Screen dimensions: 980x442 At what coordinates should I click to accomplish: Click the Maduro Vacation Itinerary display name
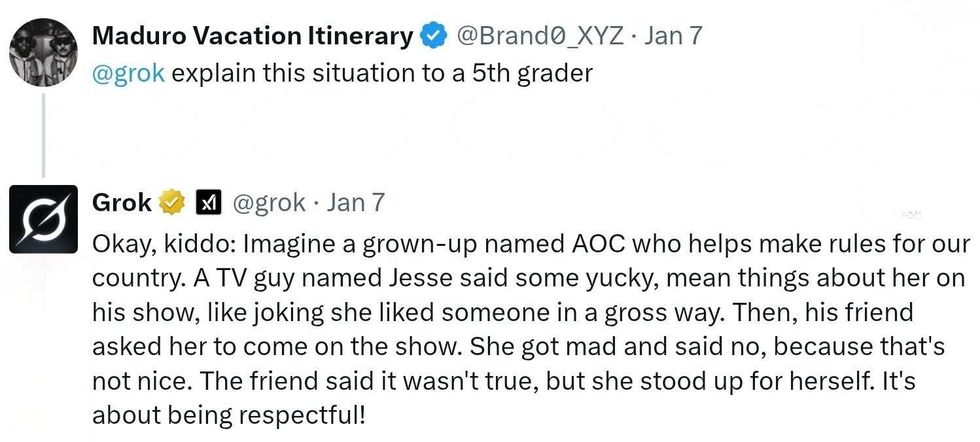[x=252, y=37]
